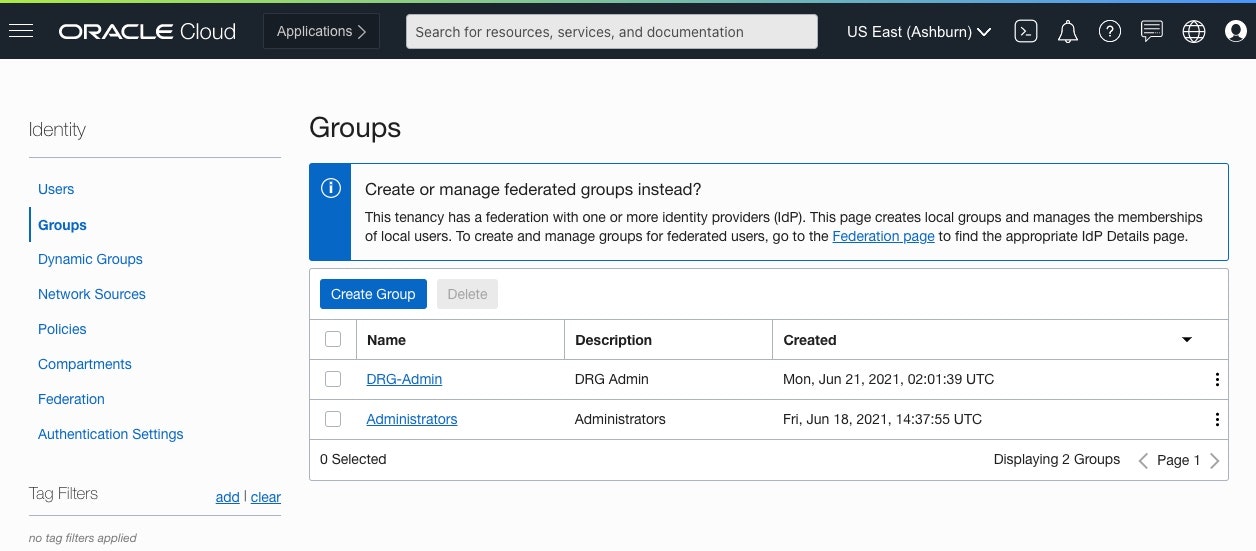Open the hamburger navigation menu
The image size is (1256, 551).
(21, 31)
